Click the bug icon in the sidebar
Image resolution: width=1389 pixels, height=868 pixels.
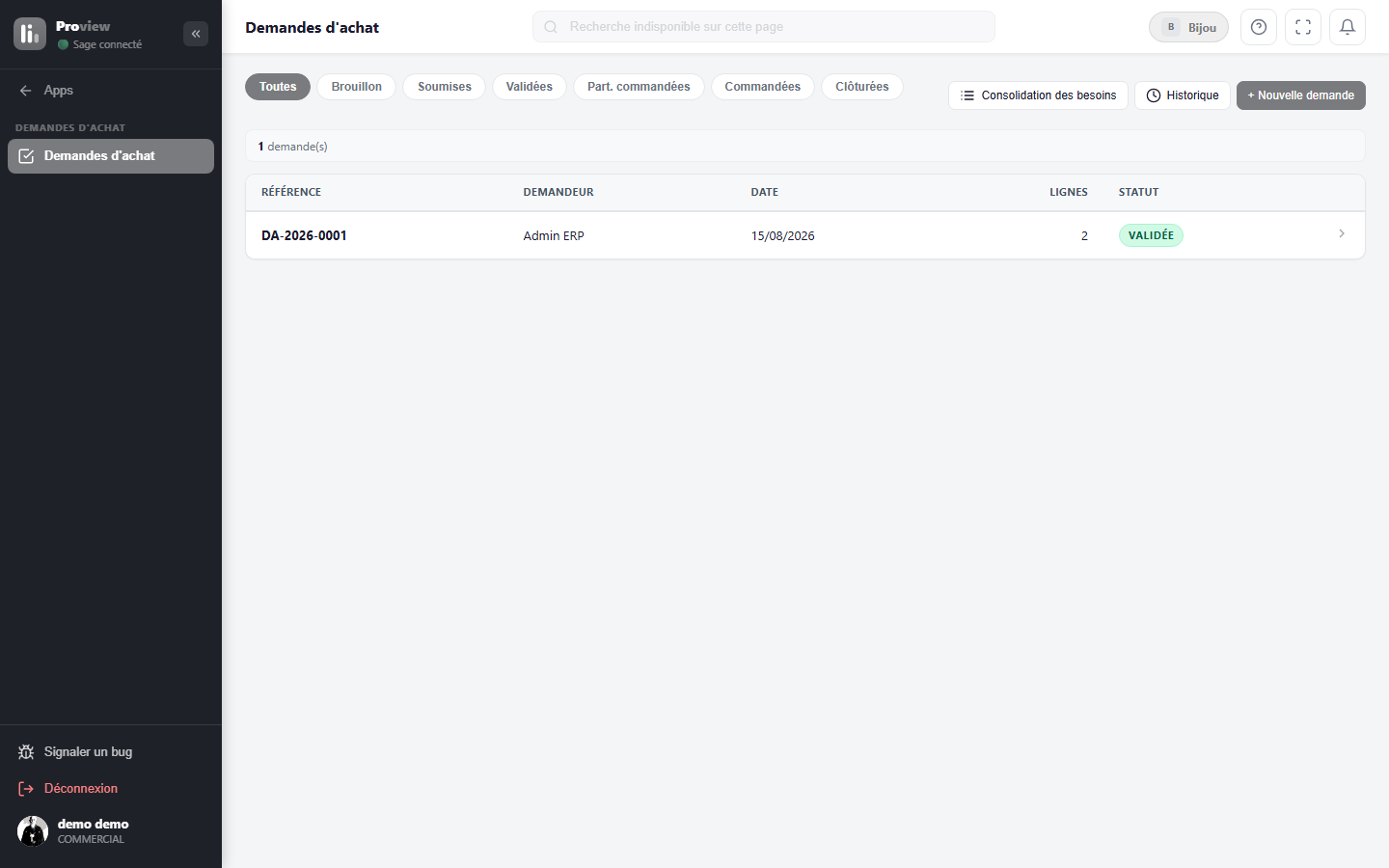[26, 752]
